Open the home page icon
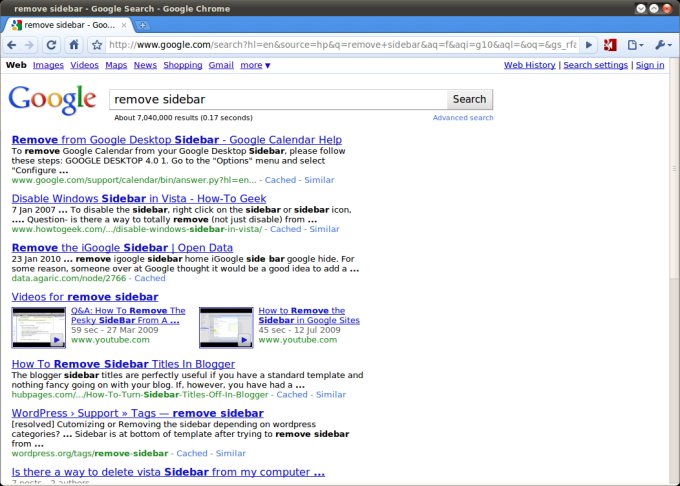The width and height of the screenshot is (680, 486). click(x=74, y=45)
